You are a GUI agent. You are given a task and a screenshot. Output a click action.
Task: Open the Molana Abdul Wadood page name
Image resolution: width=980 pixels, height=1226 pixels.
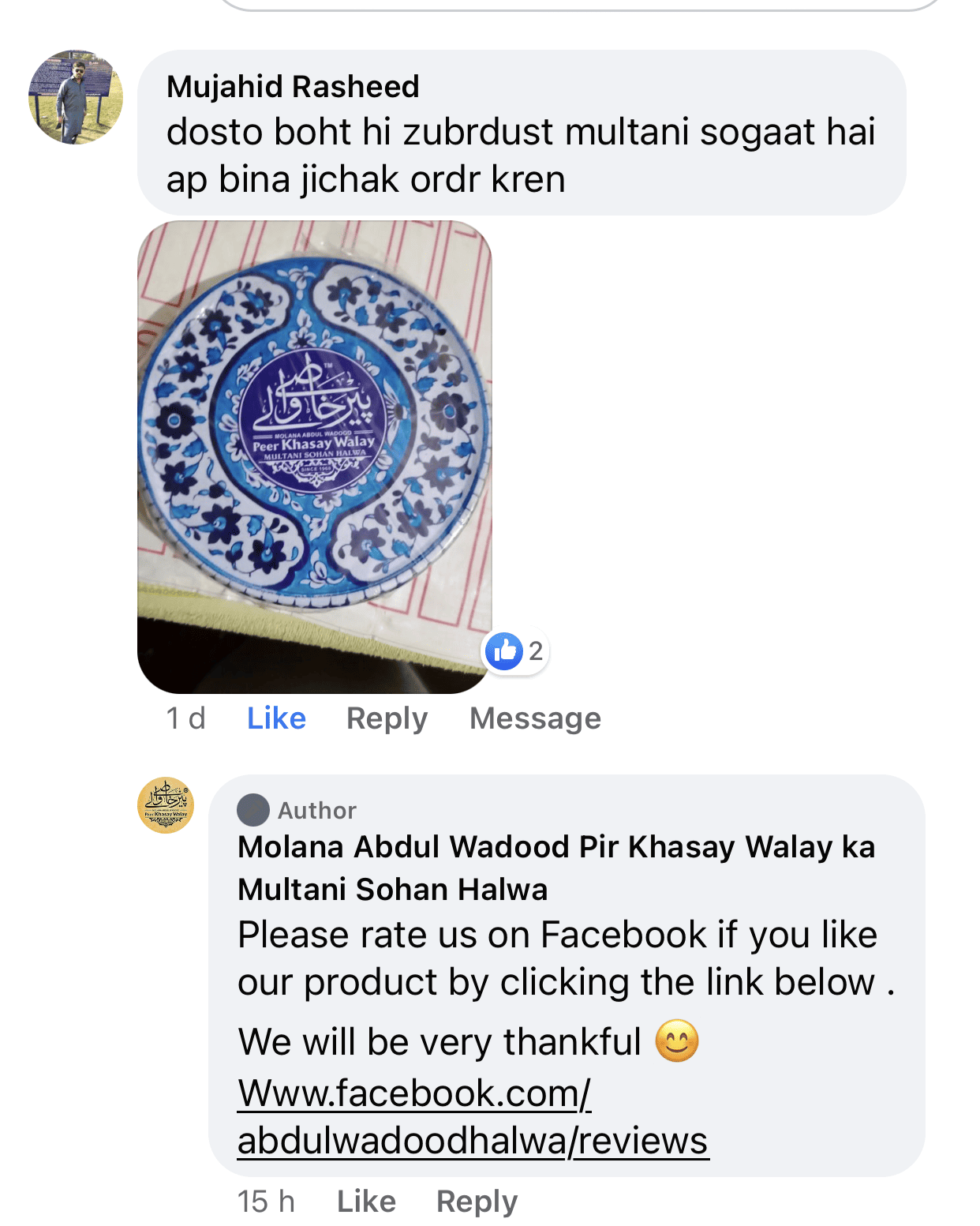[556, 868]
